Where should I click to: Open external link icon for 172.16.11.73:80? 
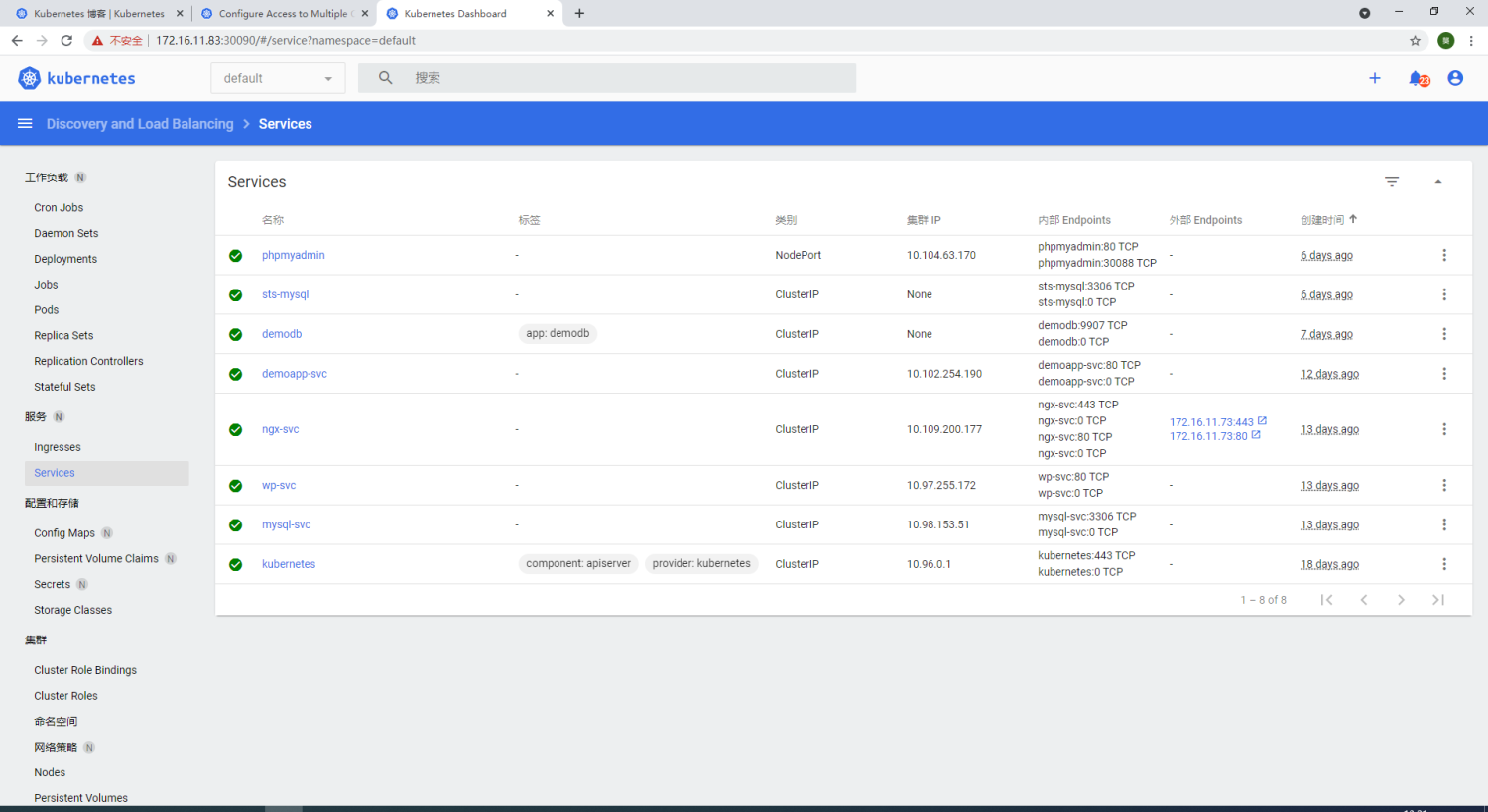pyautogui.click(x=1256, y=435)
